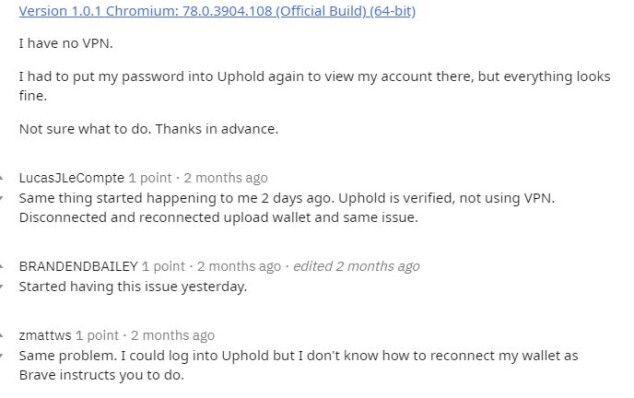Upvote zmattws's comment
The width and height of the screenshot is (634, 398).
pos(2,335)
